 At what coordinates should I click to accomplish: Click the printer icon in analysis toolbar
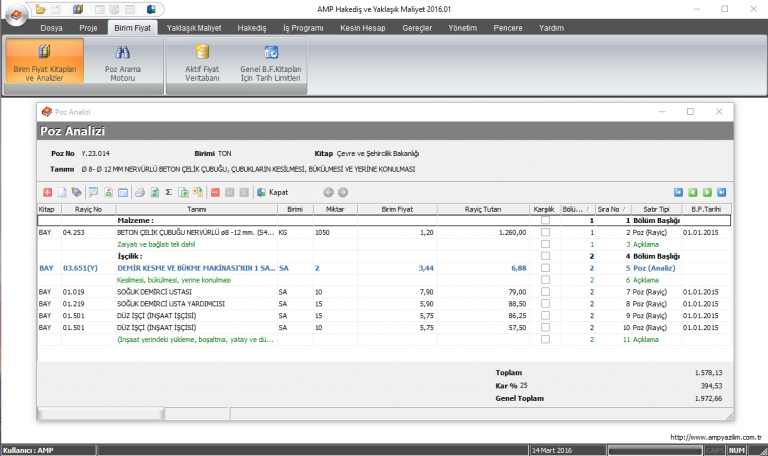click(x=140, y=191)
